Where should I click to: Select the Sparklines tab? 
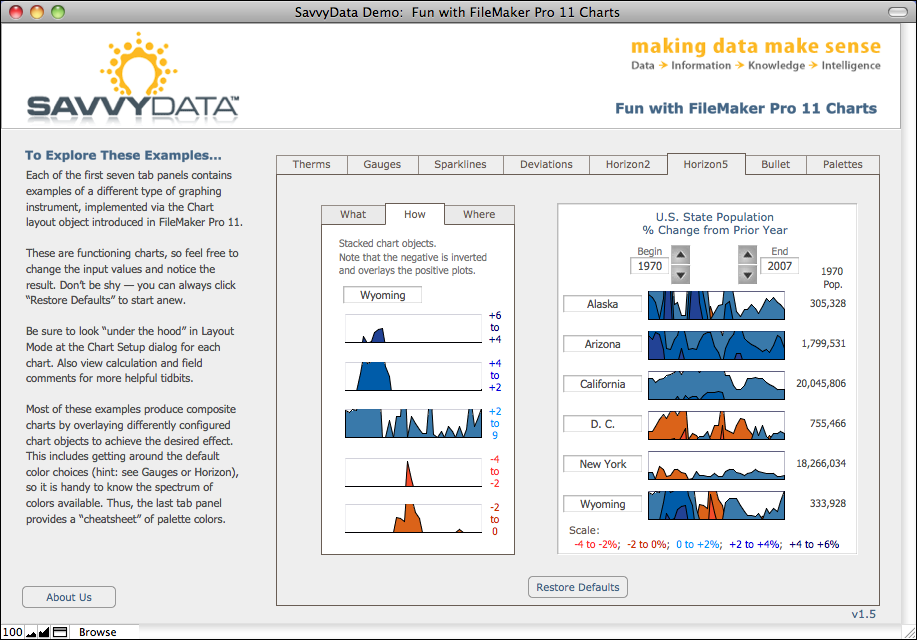pyautogui.click(x=460, y=164)
